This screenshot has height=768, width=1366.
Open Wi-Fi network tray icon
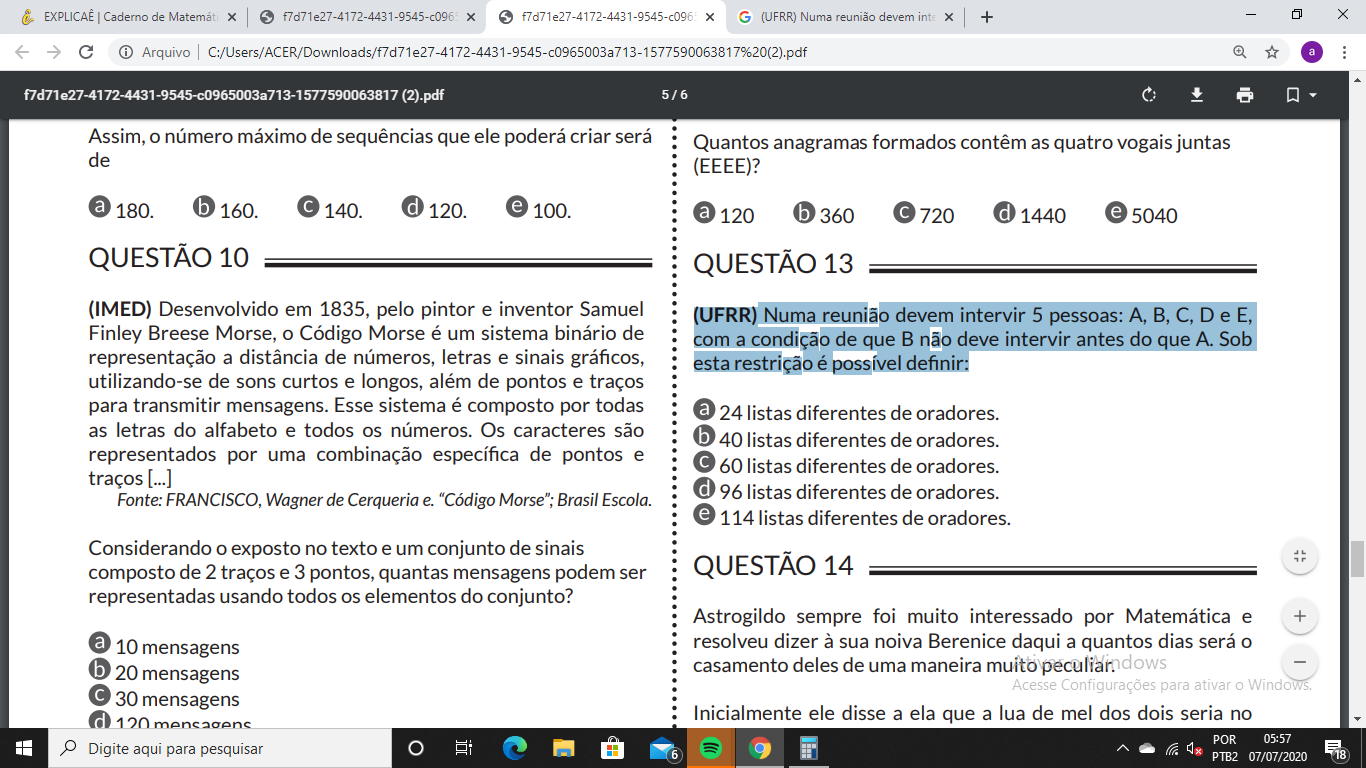[x=1172, y=748]
